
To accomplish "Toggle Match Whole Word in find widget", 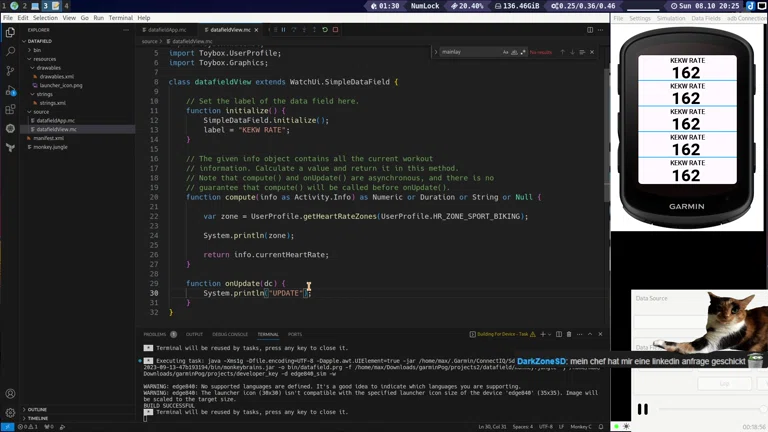I will pos(515,52).
